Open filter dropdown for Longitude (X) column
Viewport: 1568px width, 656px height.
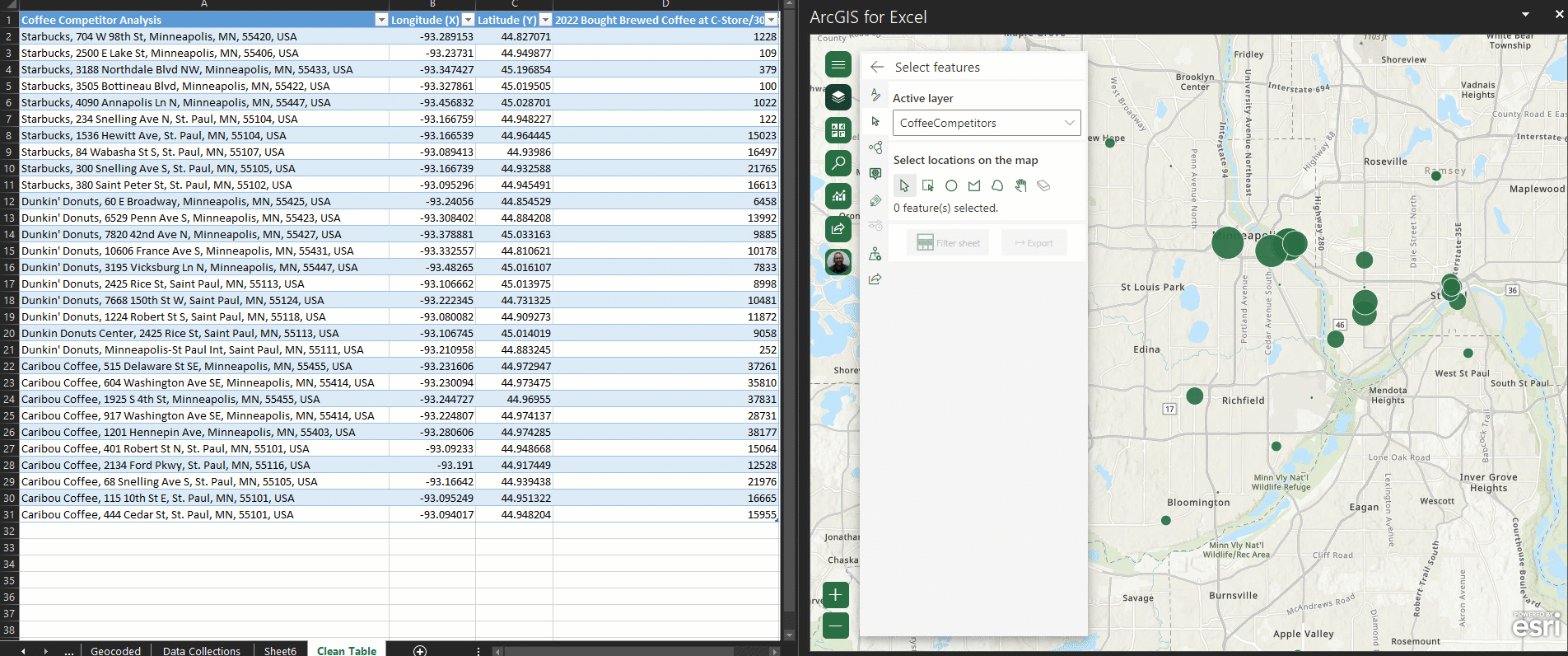(x=468, y=20)
